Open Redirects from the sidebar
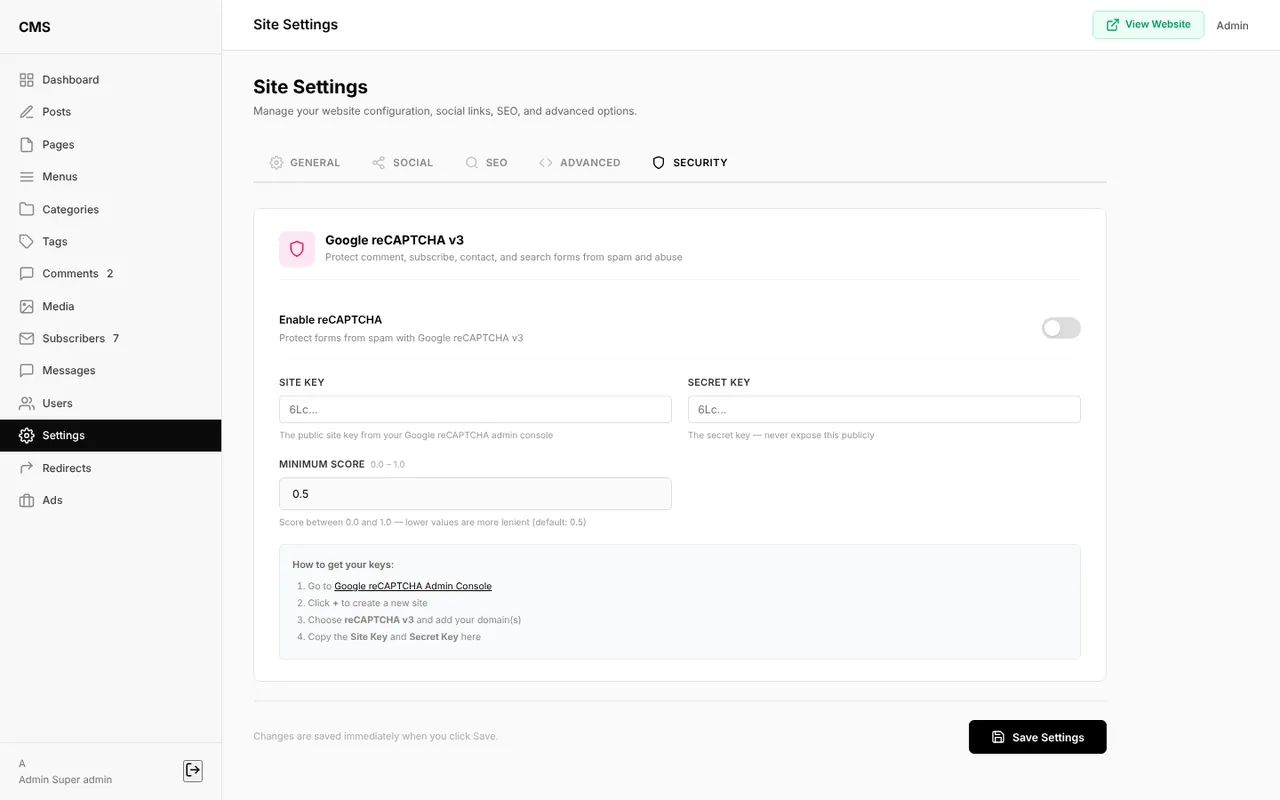This screenshot has width=1280, height=800. click(110, 468)
